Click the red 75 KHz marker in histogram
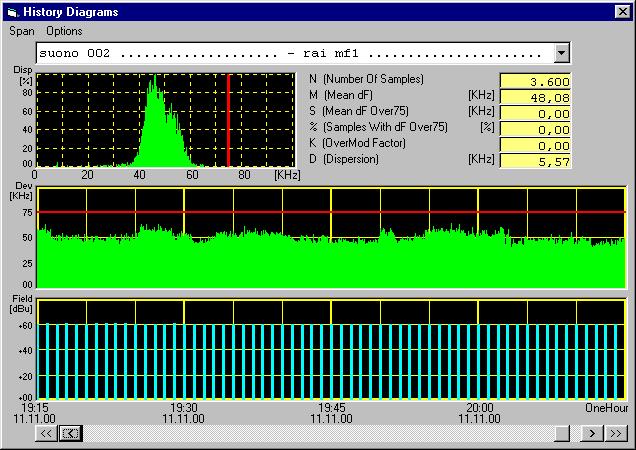 click(228, 120)
